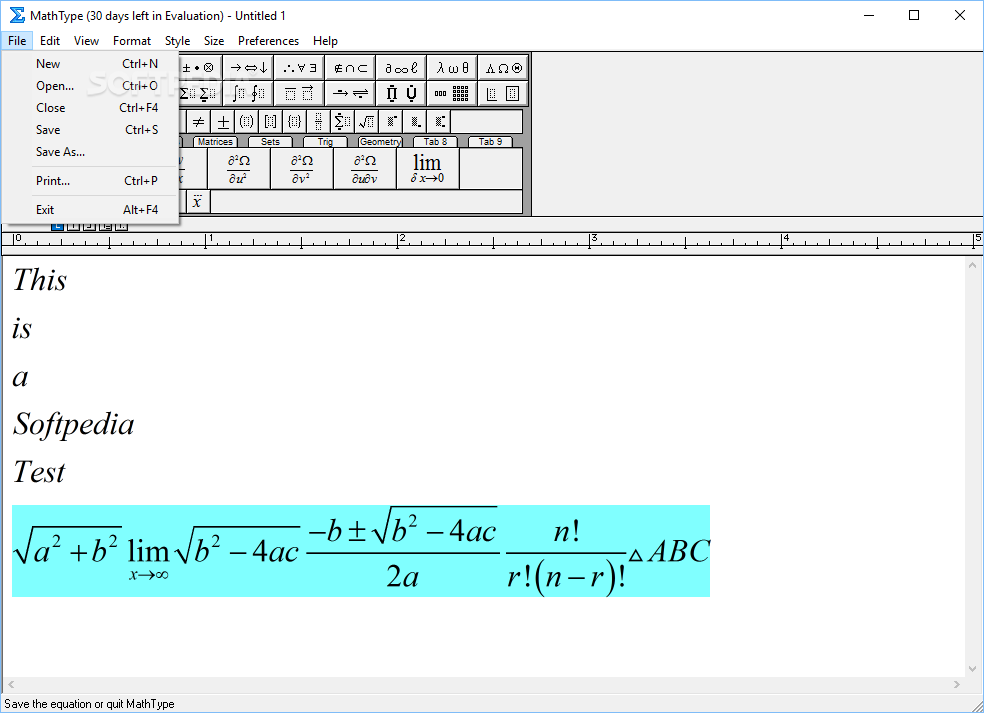Open the operator symbols palette (±•⊗)
This screenshot has height=713, width=984.
pyautogui.click(x=199, y=68)
